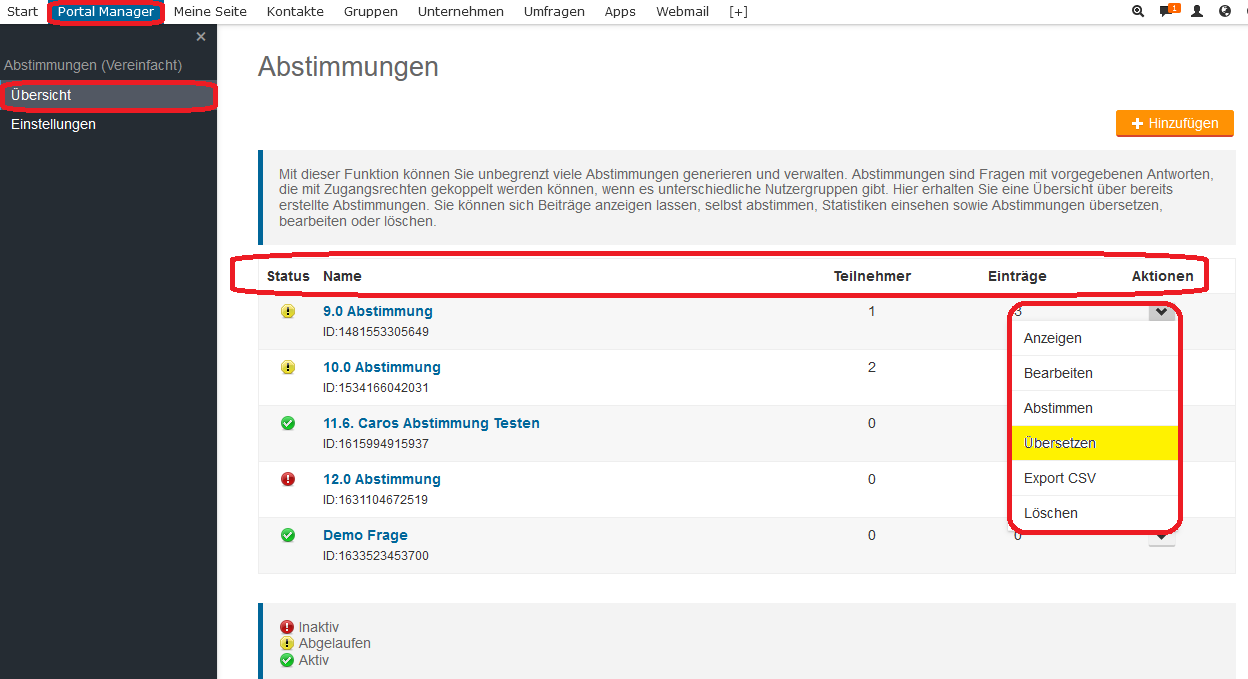The width and height of the screenshot is (1248, 679).
Task: Open Gruppen in top navigation
Action: (371, 12)
